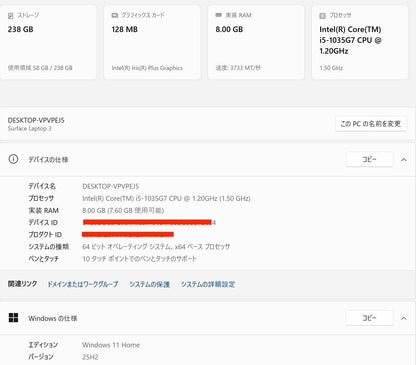Click the storage icon in ストレージ card

coord(11,16)
